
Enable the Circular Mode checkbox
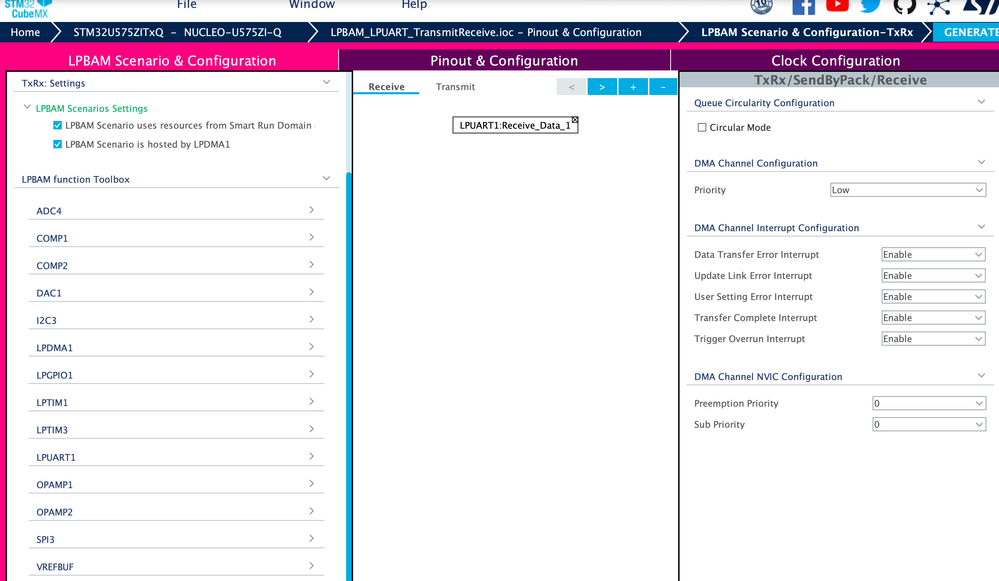point(701,127)
